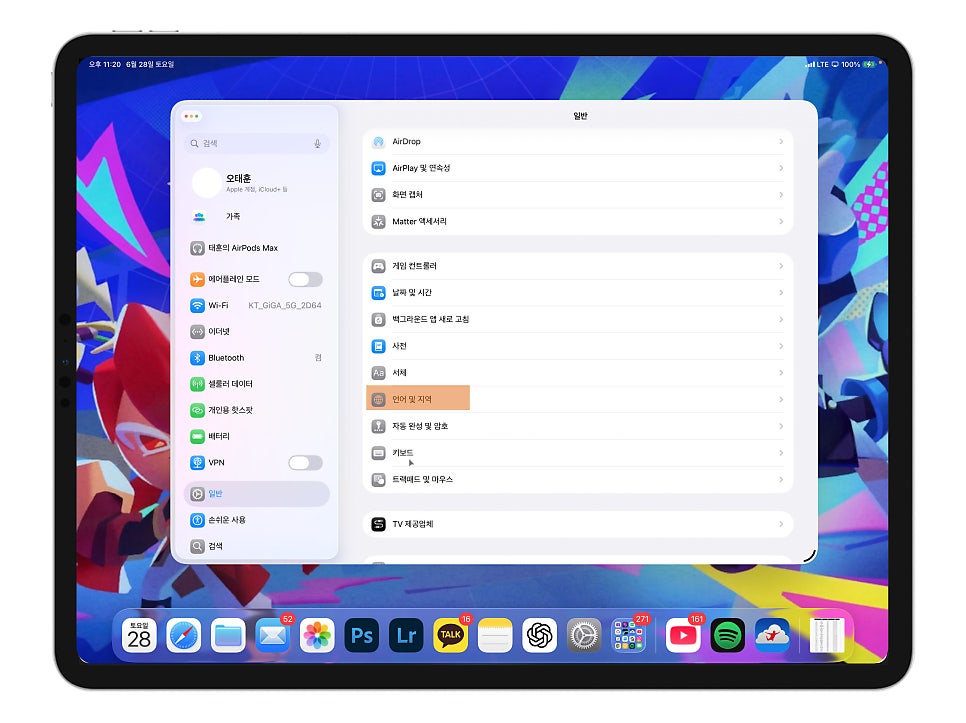
Task: Click the settings search field
Action: click(x=256, y=143)
